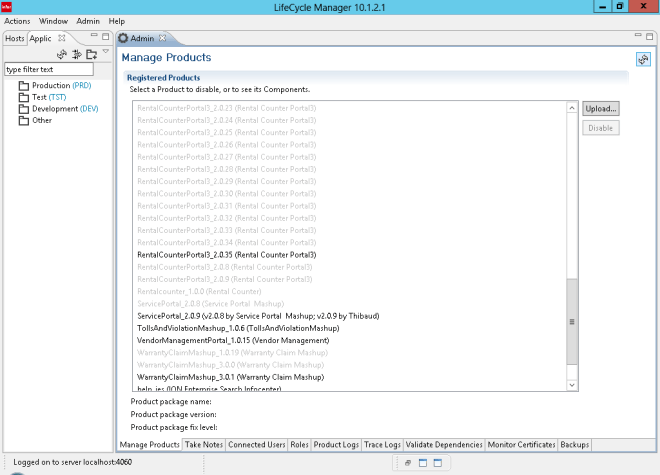Screen dimensions: 660x475
Task: Open the Actions menu
Action: coord(17,21)
